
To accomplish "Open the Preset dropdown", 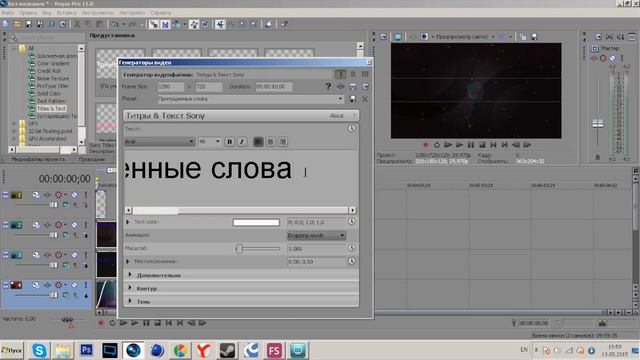I will pyautogui.click(x=340, y=99).
